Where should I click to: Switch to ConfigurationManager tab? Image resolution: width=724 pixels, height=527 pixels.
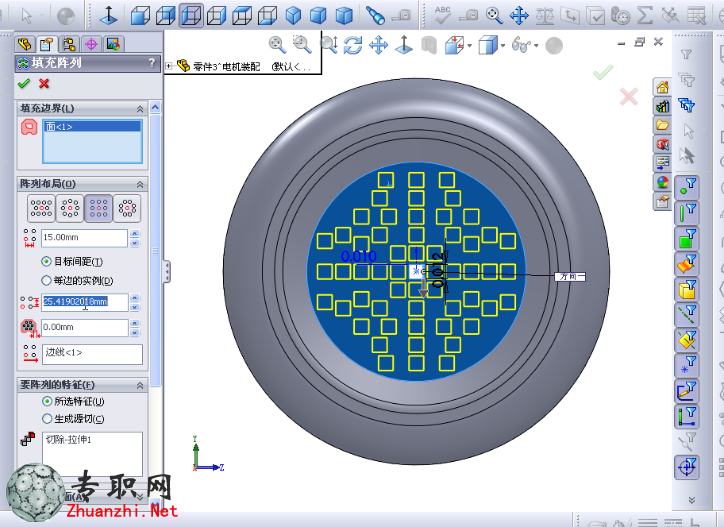click(69, 44)
